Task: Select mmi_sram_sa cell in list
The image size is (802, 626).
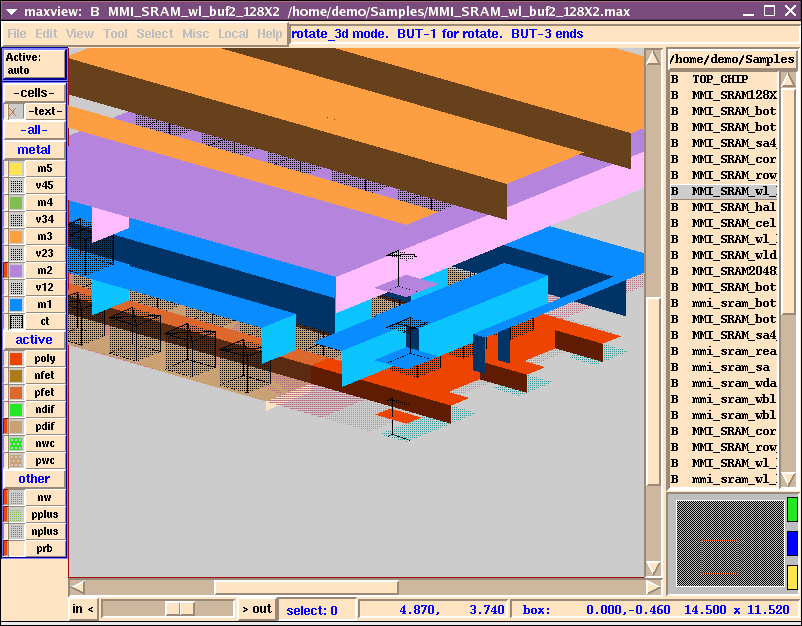Action: [x=724, y=367]
